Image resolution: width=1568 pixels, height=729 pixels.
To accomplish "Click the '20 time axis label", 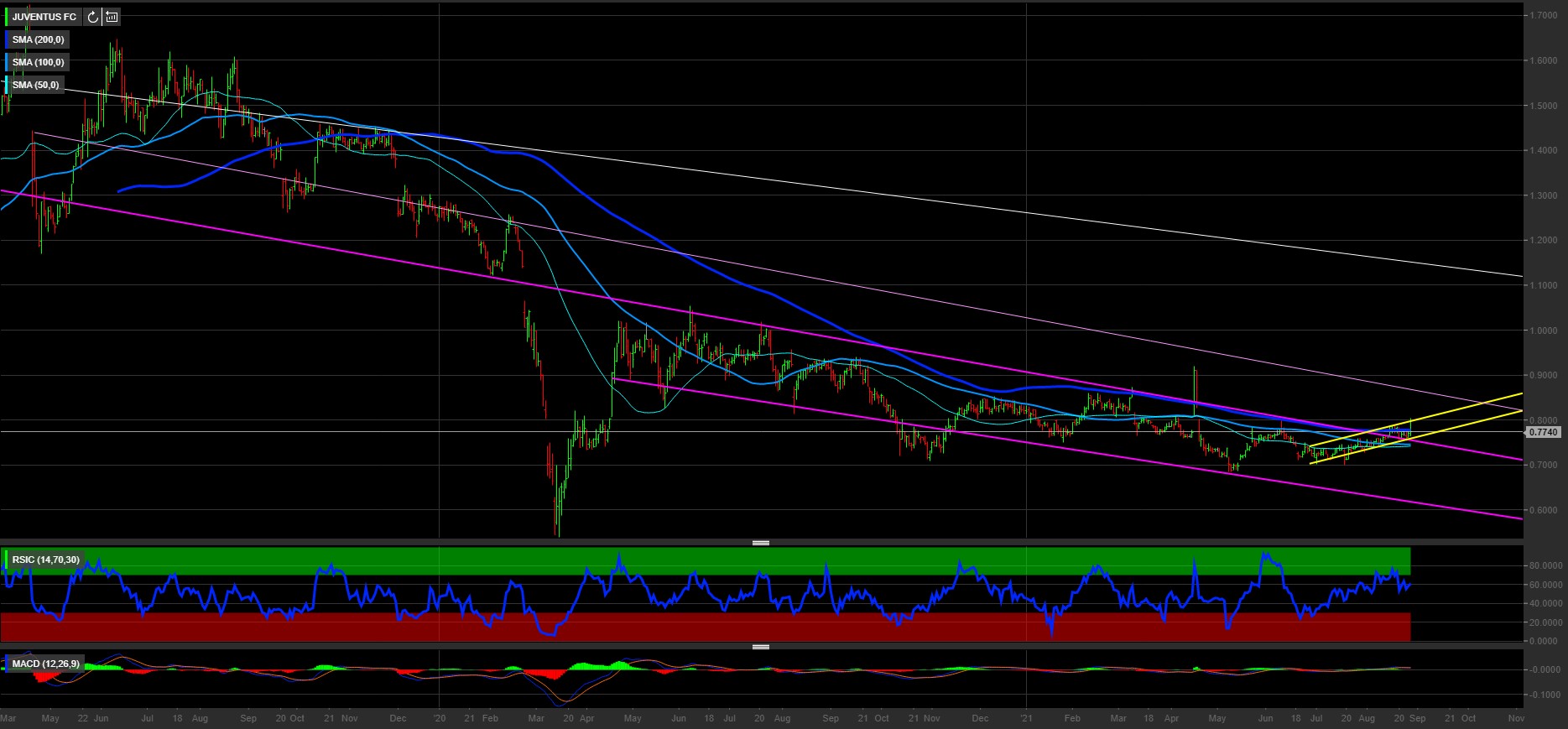I will [440, 718].
